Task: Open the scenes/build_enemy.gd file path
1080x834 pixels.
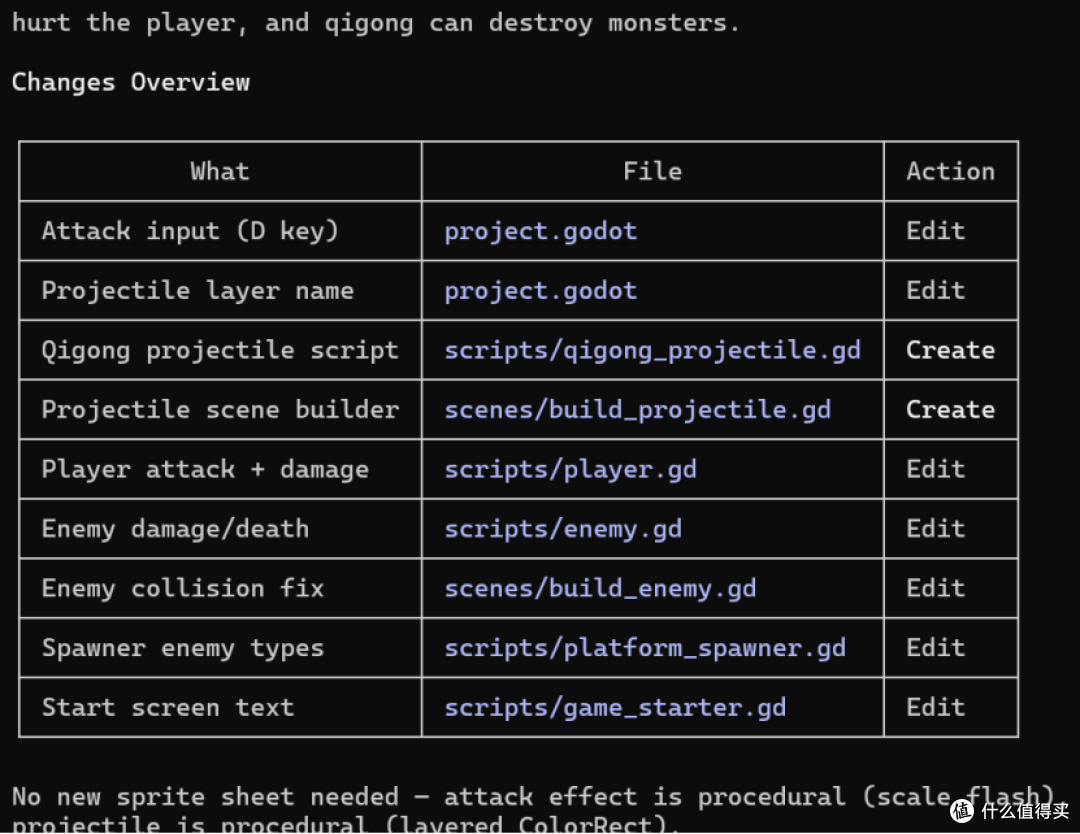Action: tap(600, 589)
